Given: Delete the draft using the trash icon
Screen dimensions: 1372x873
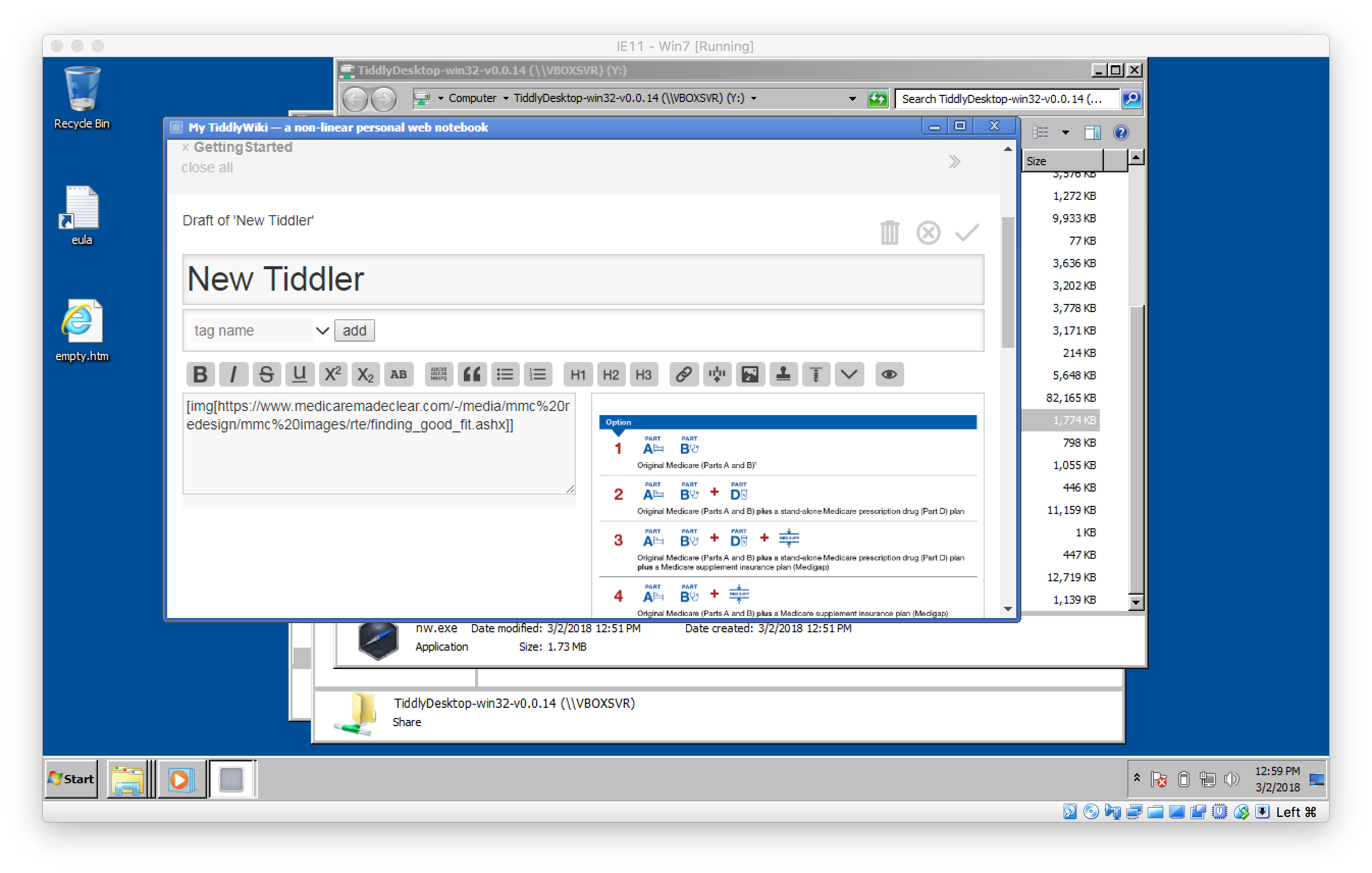Looking at the screenshot, I should (889, 233).
